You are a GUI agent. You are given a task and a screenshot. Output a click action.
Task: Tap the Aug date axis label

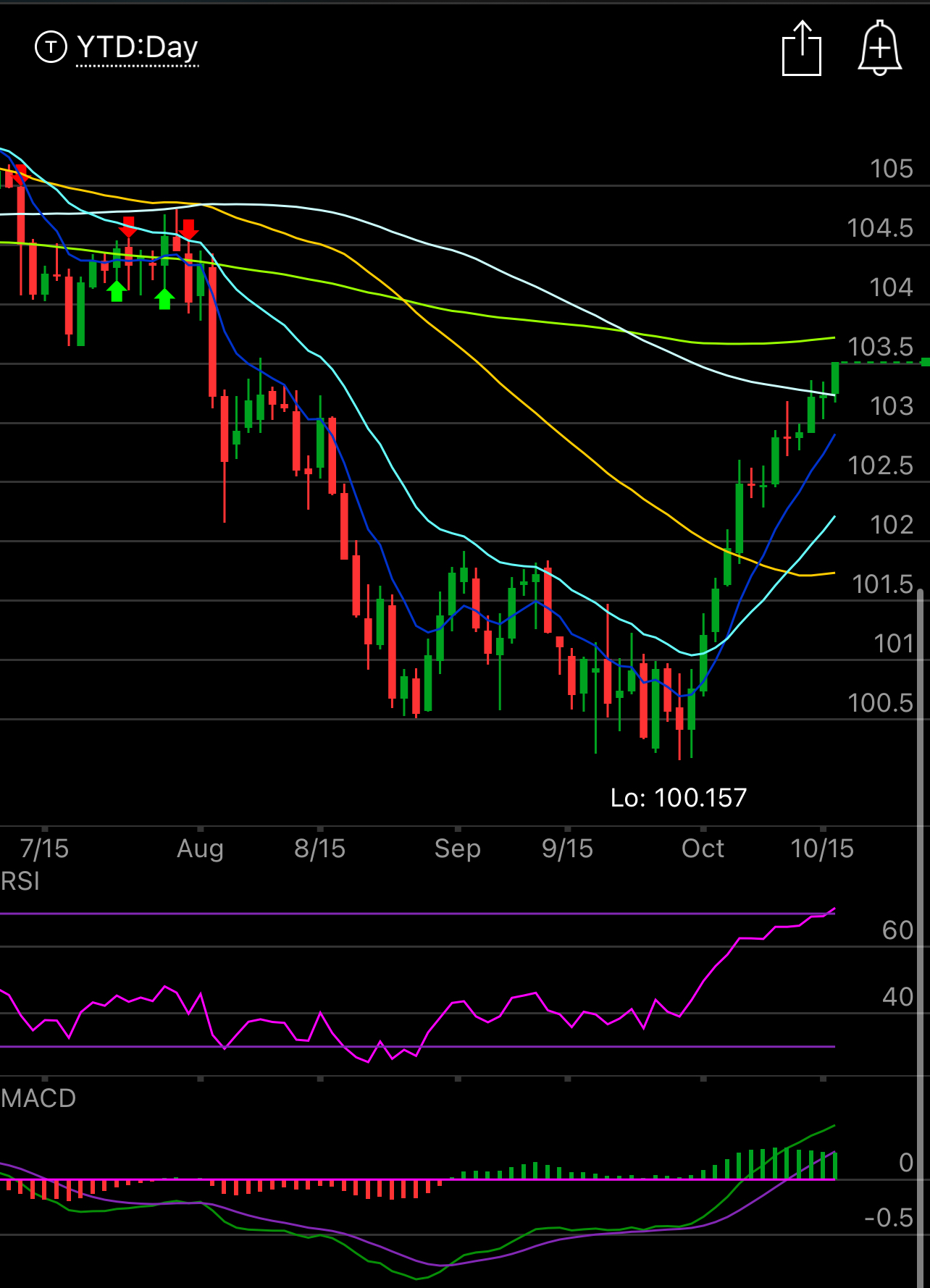pos(200,849)
